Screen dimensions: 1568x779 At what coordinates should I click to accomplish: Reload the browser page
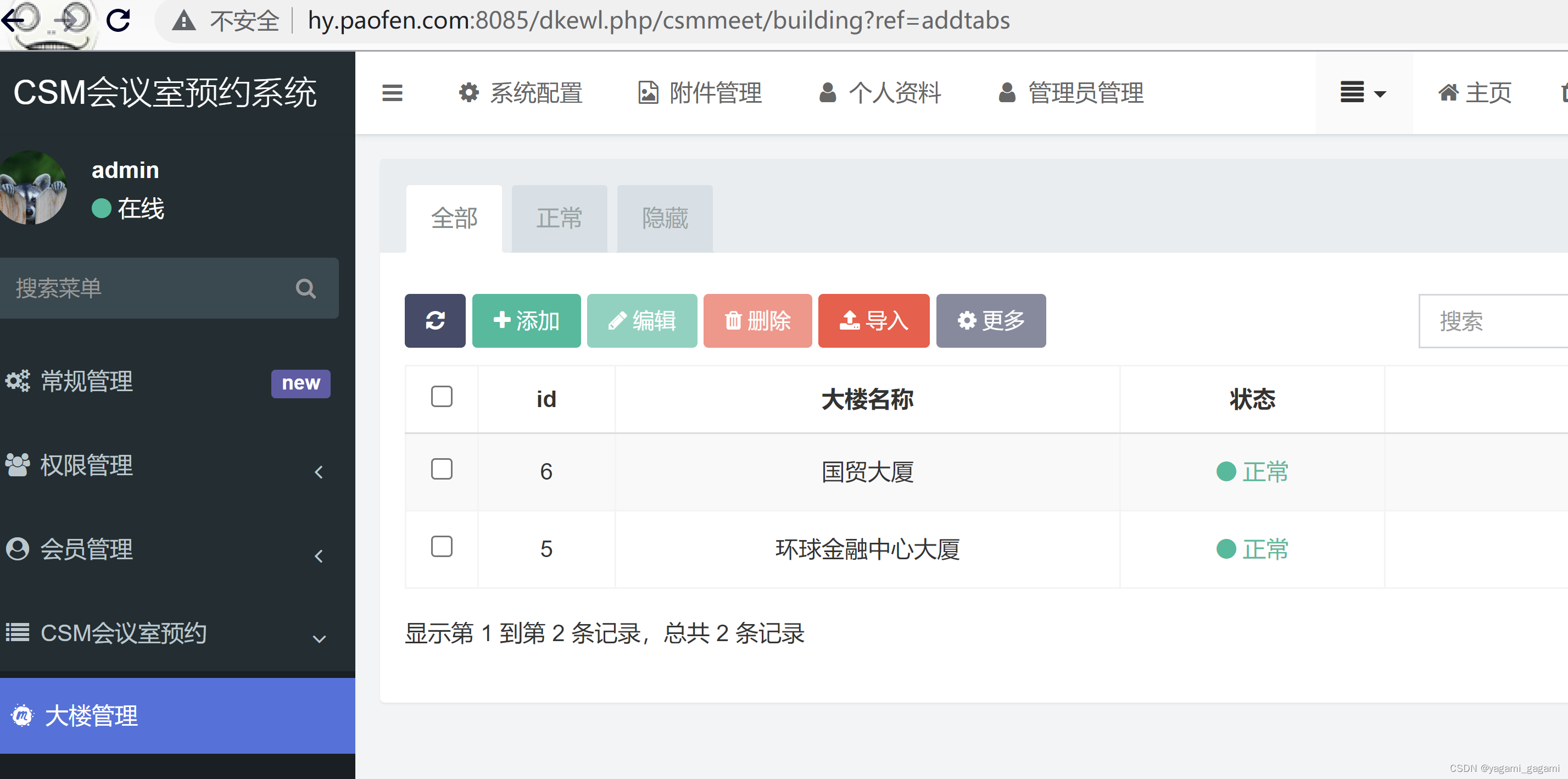click(x=118, y=20)
